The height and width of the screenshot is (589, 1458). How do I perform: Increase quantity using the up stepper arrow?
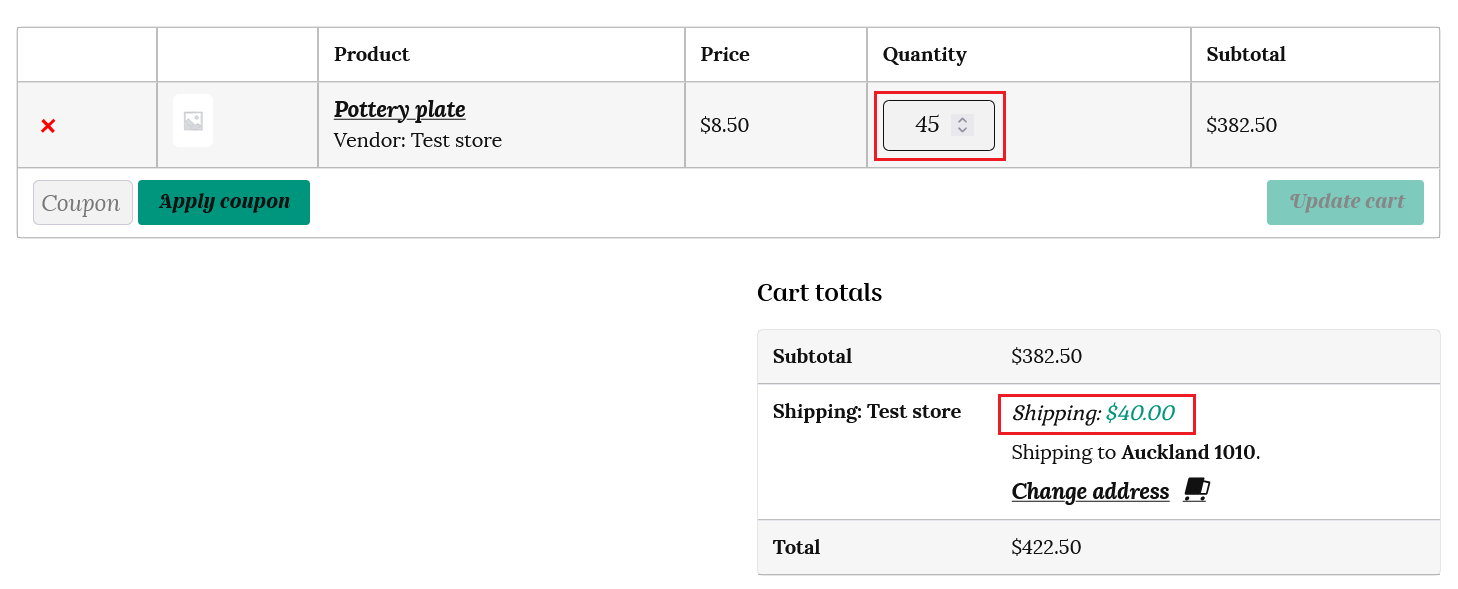point(962,120)
